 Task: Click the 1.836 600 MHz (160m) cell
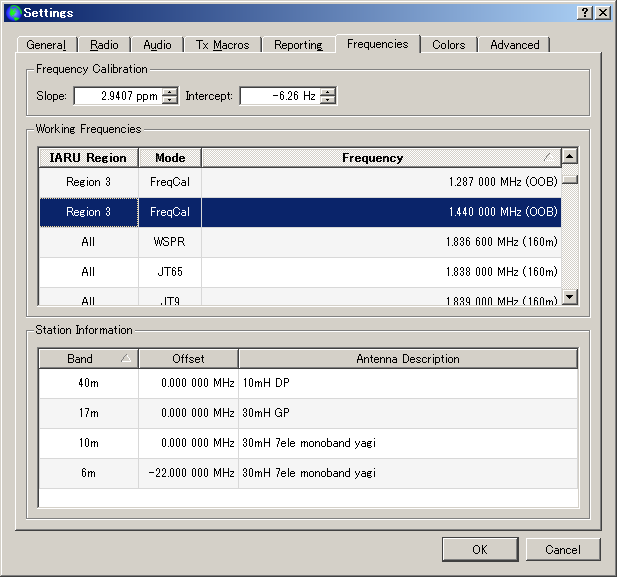point(381,242)
